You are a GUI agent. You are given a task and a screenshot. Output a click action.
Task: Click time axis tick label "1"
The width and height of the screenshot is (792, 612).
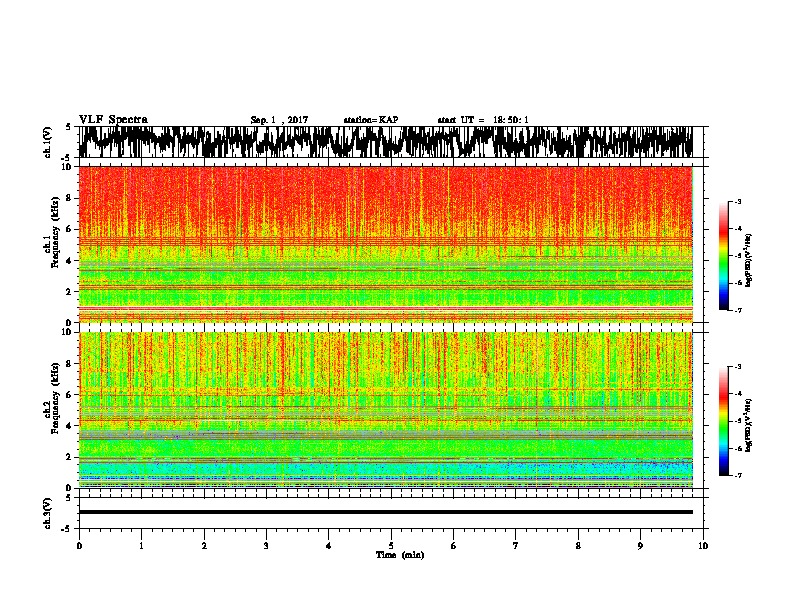click(x=141, y=546)
